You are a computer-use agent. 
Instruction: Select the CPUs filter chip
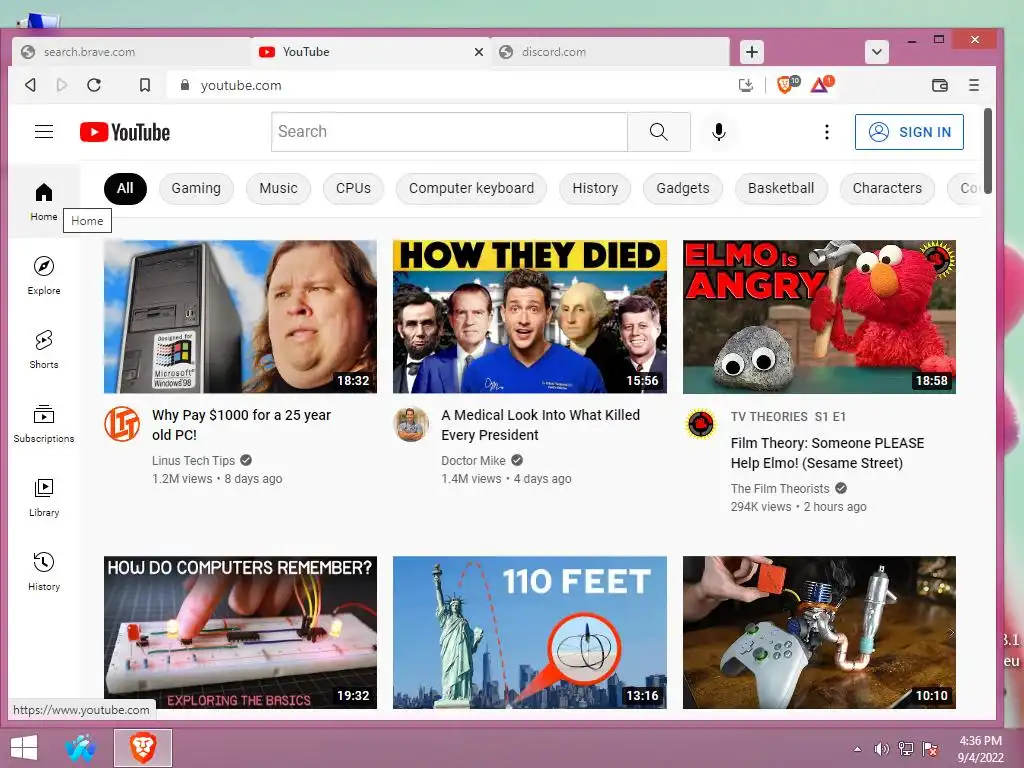pos(353,189)
